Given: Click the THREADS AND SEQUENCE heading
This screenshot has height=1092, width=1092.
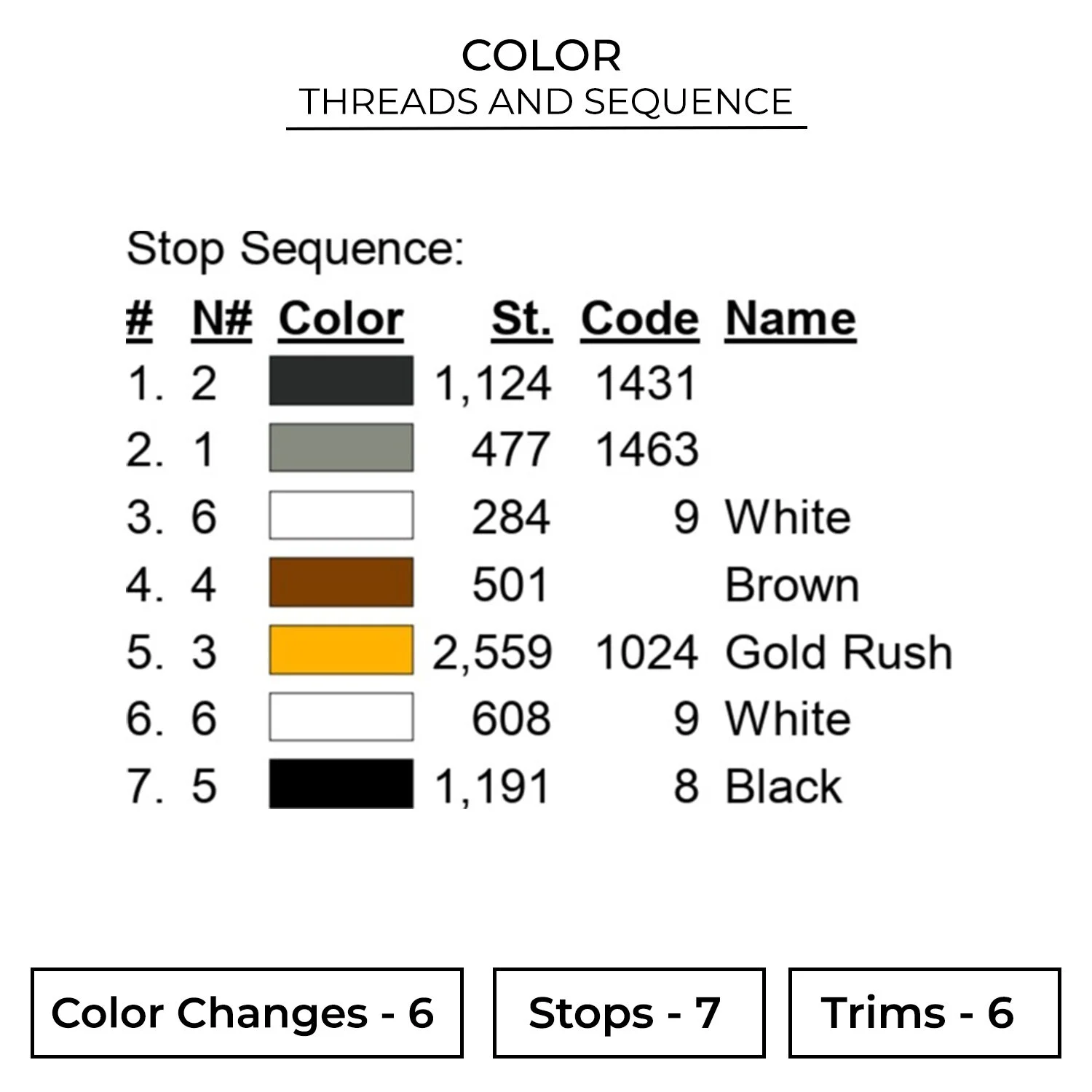Looking at the screenshot, I should 546,102.
